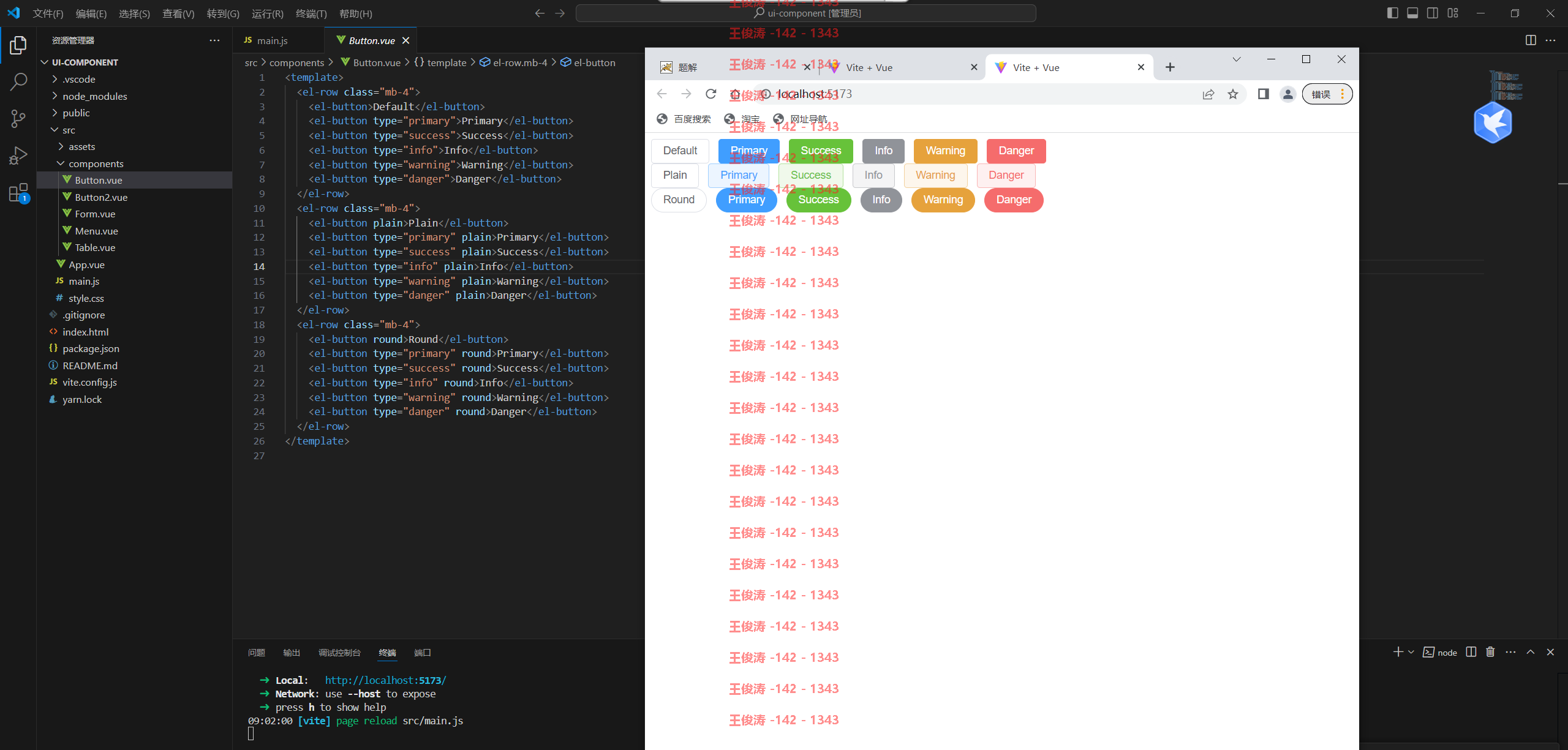
Task: Open the Explorer view in activity bar
Action: [18, 45]
